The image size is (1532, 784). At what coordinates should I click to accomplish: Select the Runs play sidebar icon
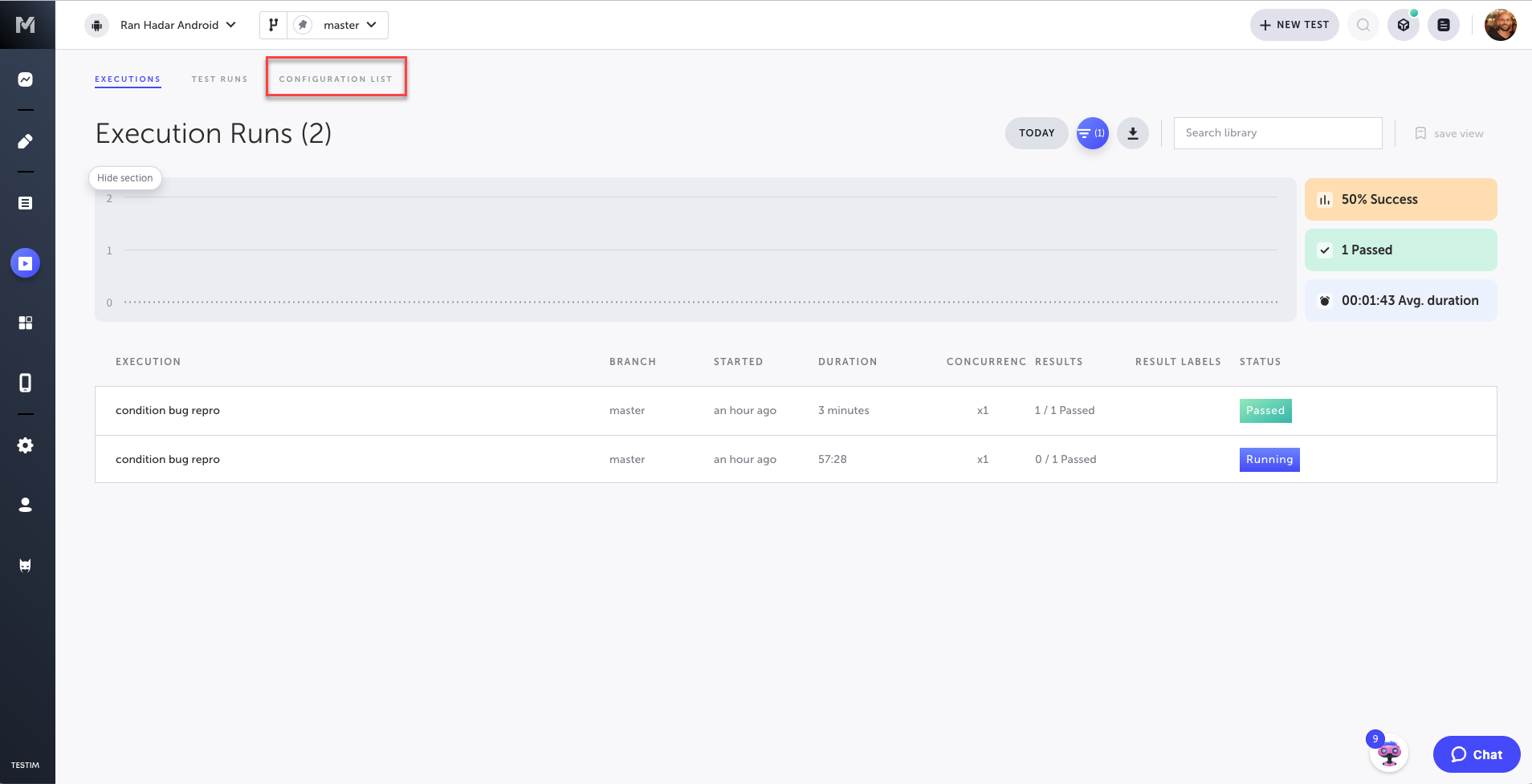click(x=26, y=263)
